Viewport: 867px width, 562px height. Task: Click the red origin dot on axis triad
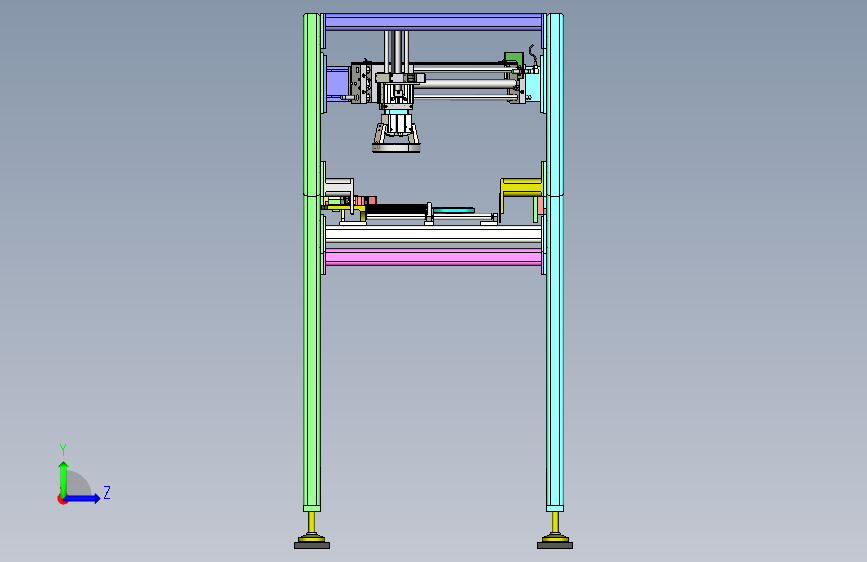62,500
